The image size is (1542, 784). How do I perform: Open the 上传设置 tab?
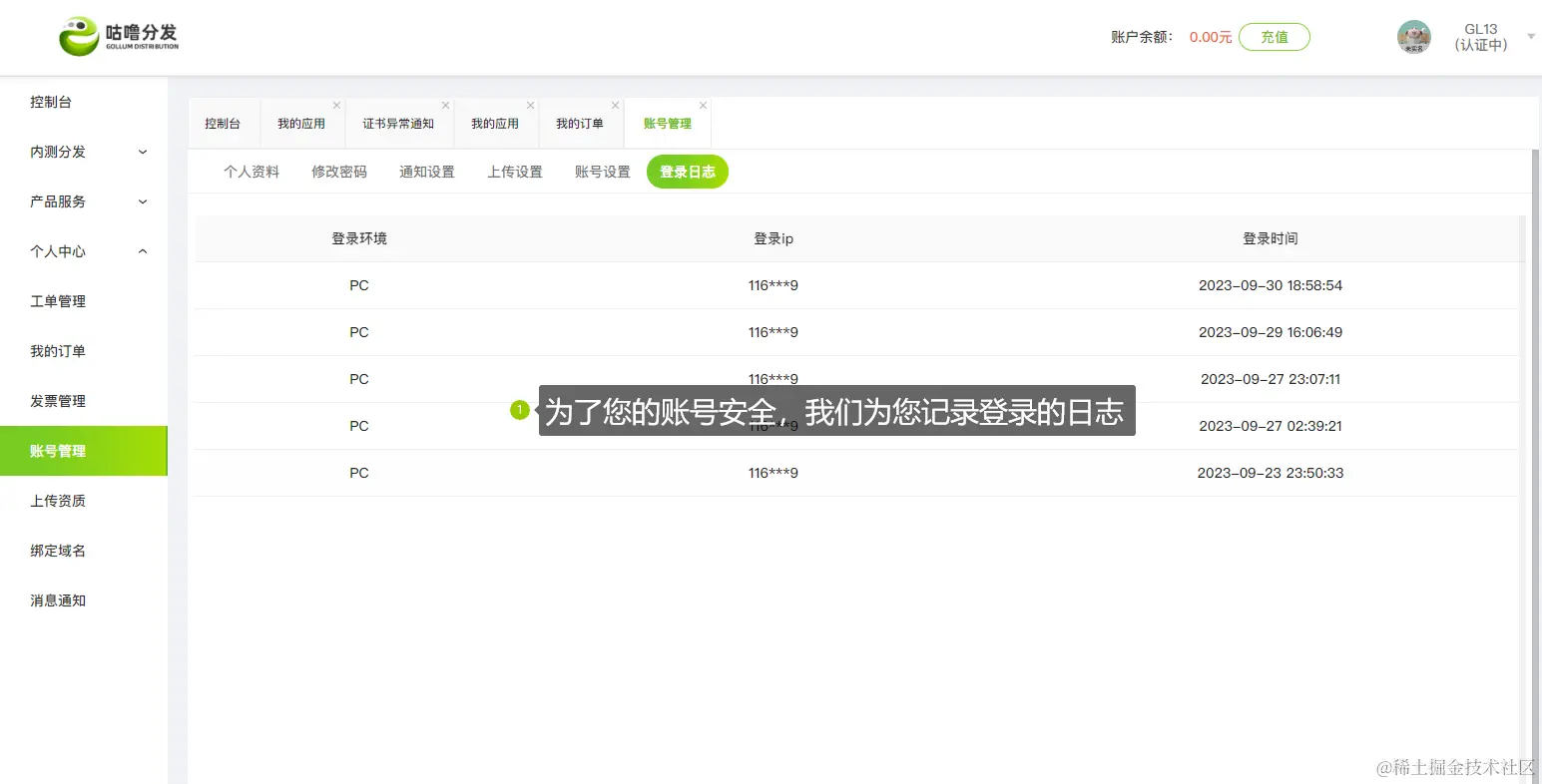click(x=514, y=171)
